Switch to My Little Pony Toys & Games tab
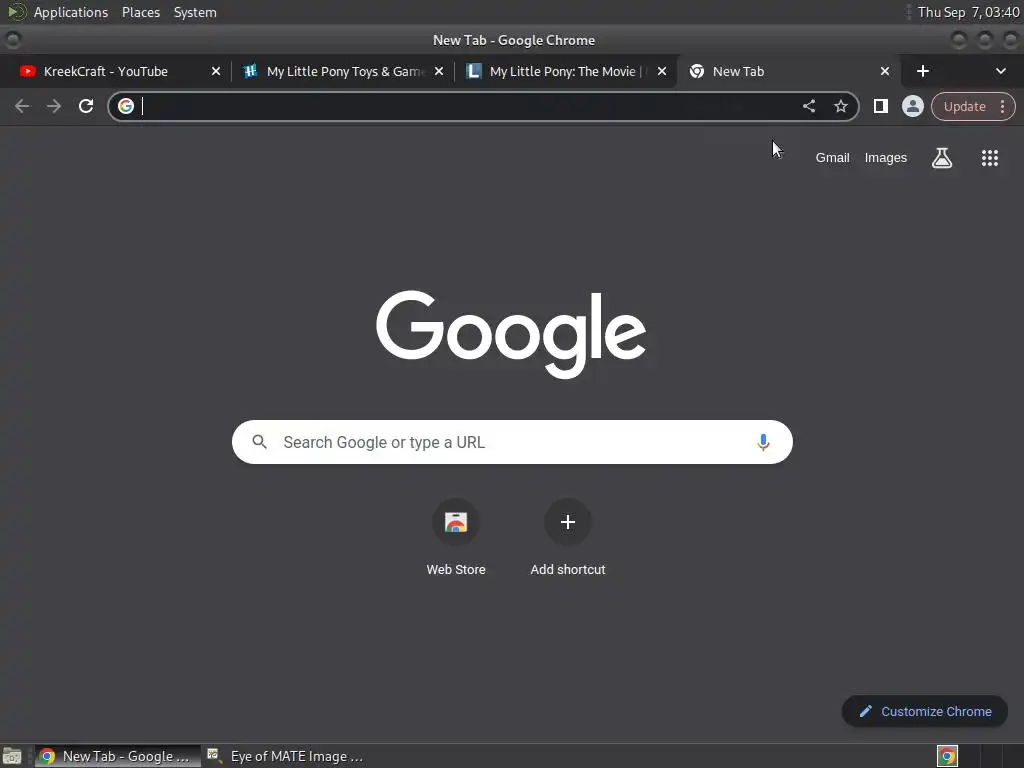 point(343,71)
